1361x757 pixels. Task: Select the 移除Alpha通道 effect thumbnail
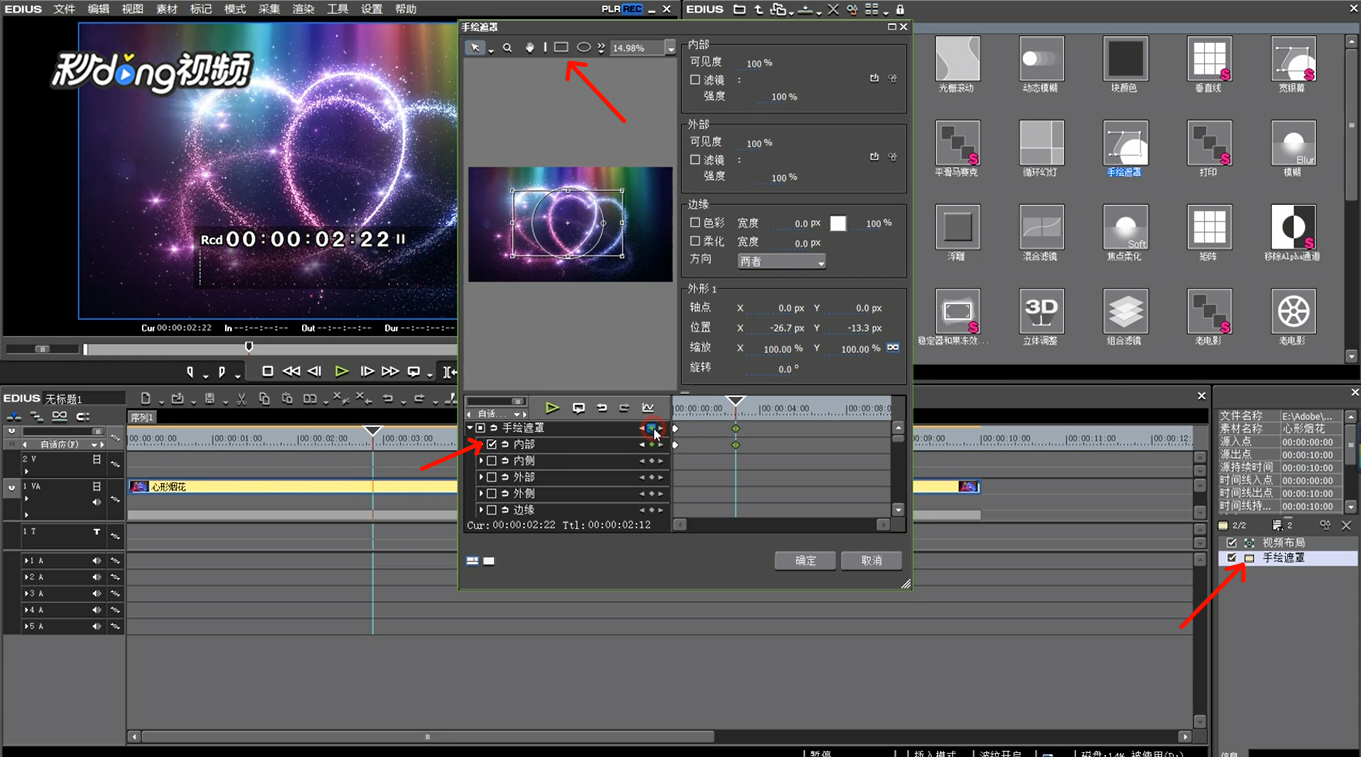click(x=1293, y=233)
